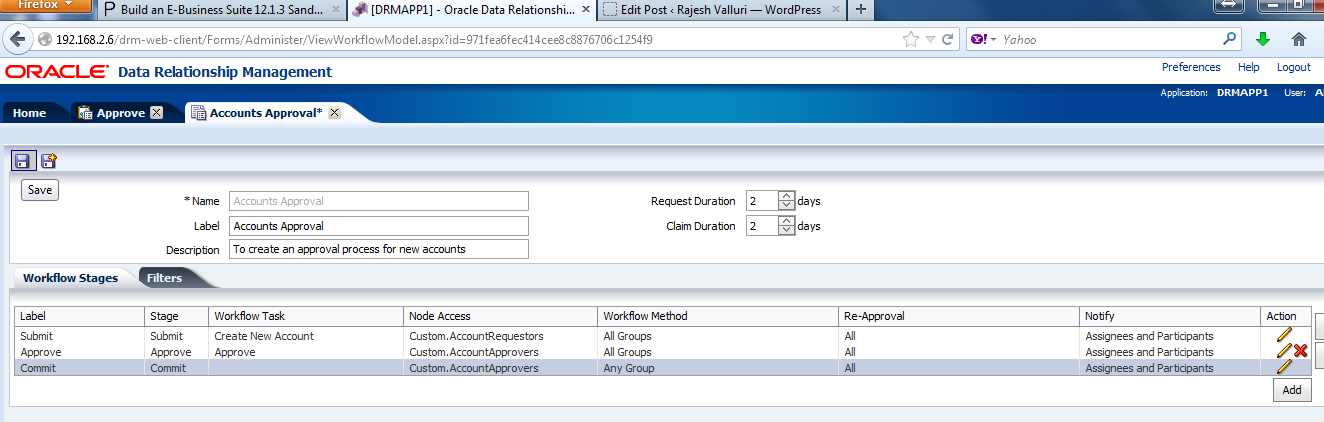The height and width of the screenshot is (422, 1324).
Task: Switch to the Filters tab
Action: [x=164, y=278]
